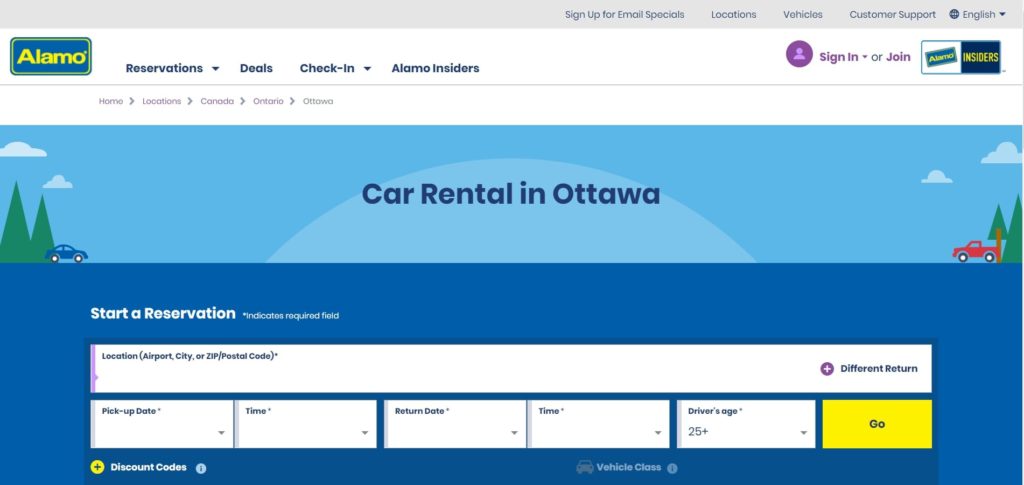The height and width of the screenshot is (485, 1024).
Task: Click the Vehicle Class car icon
Action: [584, 467]
